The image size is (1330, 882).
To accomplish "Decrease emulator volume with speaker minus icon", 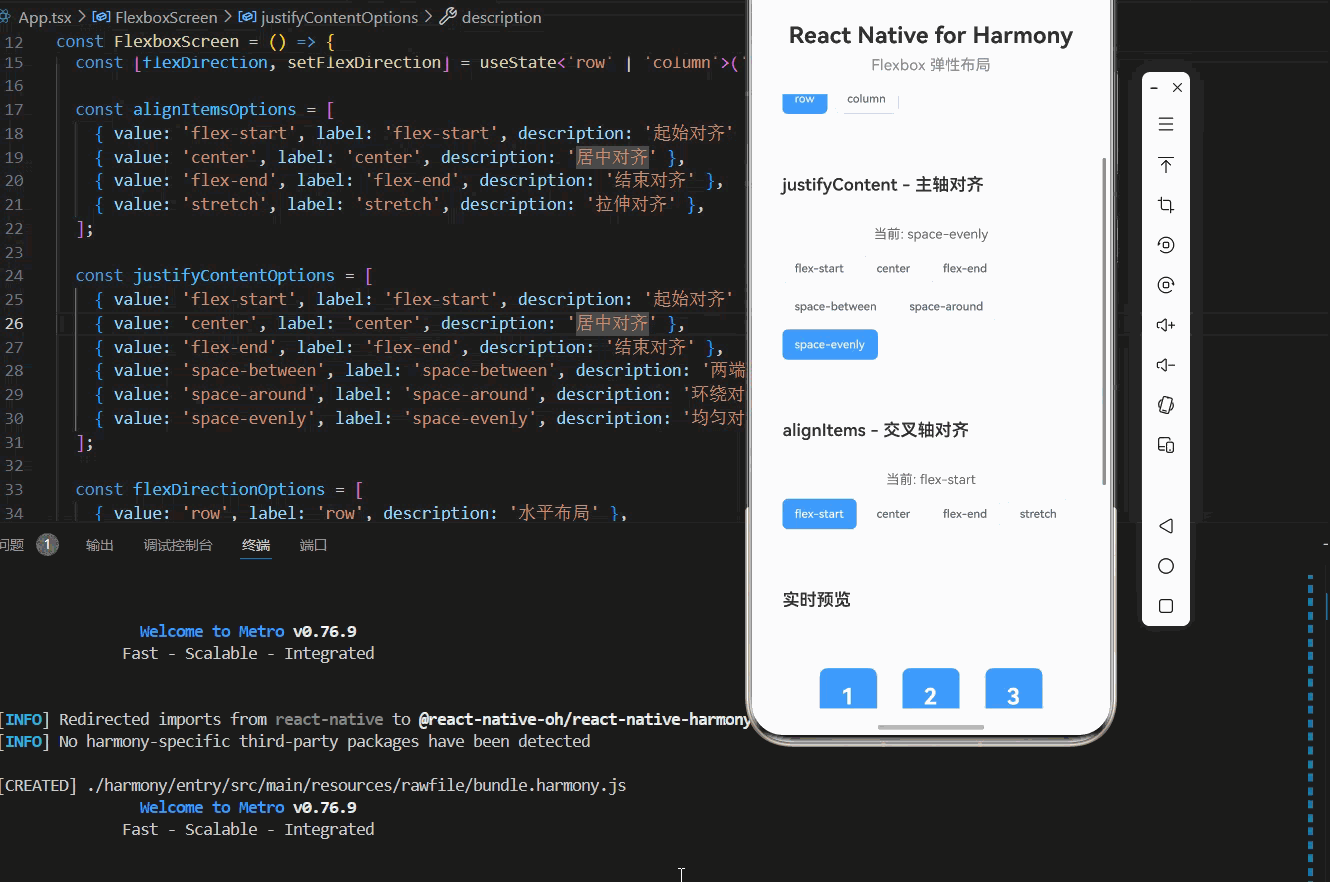I will 1166,365.
